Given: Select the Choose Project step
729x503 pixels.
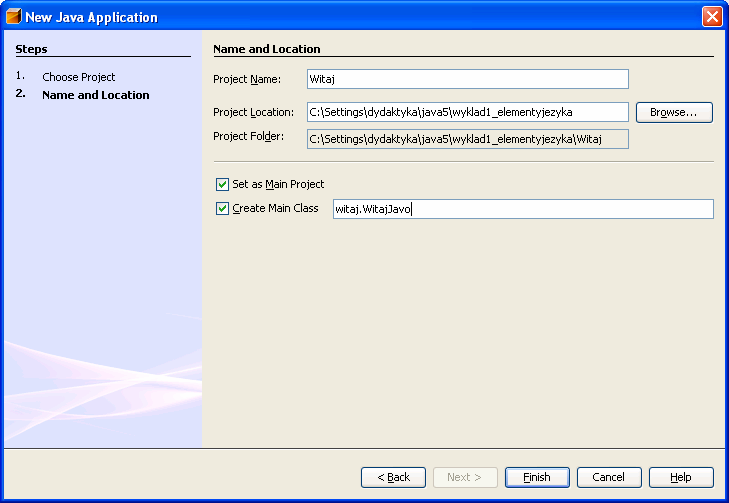Looking at the screenshot, I should click(79, 77).
